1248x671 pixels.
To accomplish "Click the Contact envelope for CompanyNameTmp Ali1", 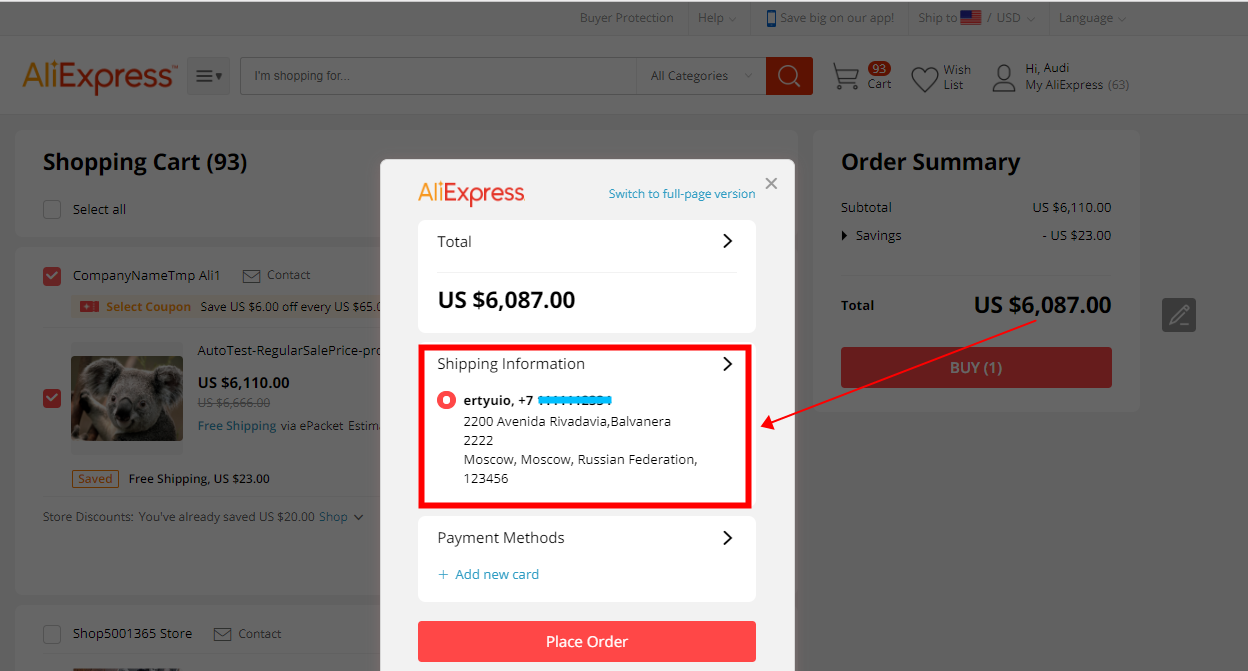I will point(251,275).
